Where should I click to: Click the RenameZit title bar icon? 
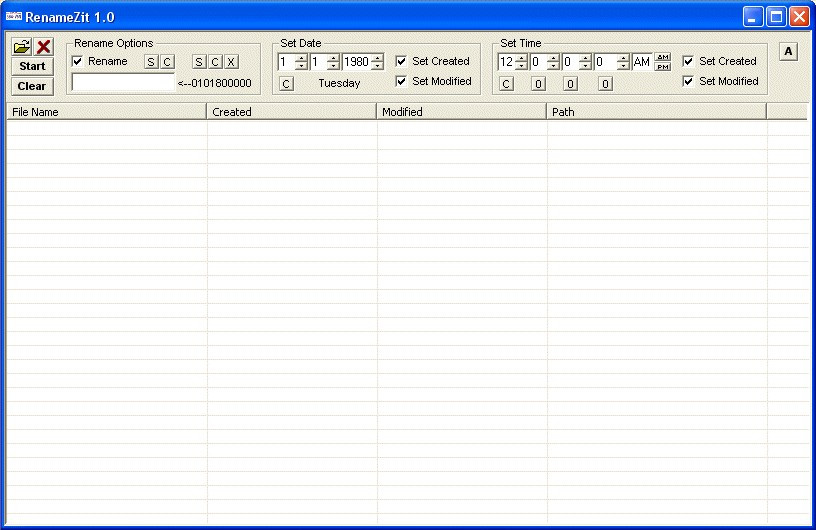[x=14, y=17]
